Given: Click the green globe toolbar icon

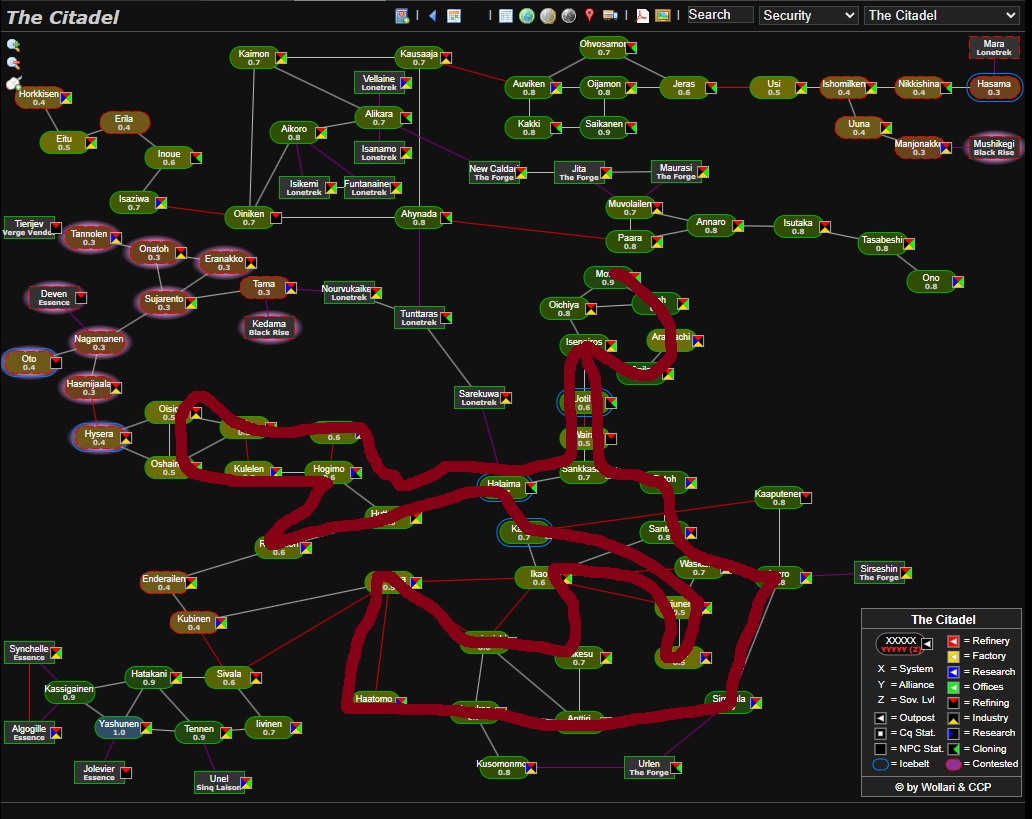Looking at the screenshot, I should (526, 15).
